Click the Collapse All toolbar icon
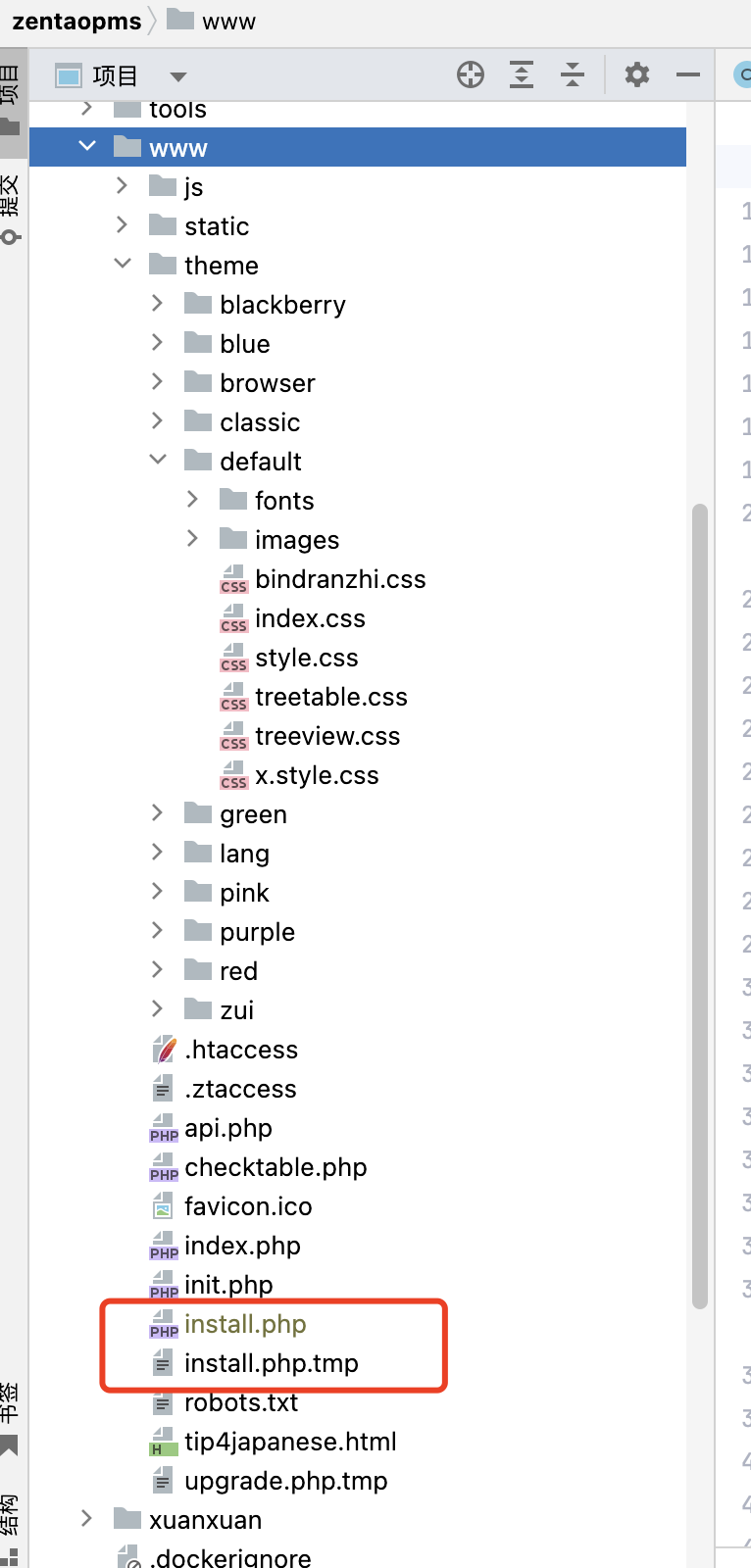The image size is (751, 1568). click(573, 74)
